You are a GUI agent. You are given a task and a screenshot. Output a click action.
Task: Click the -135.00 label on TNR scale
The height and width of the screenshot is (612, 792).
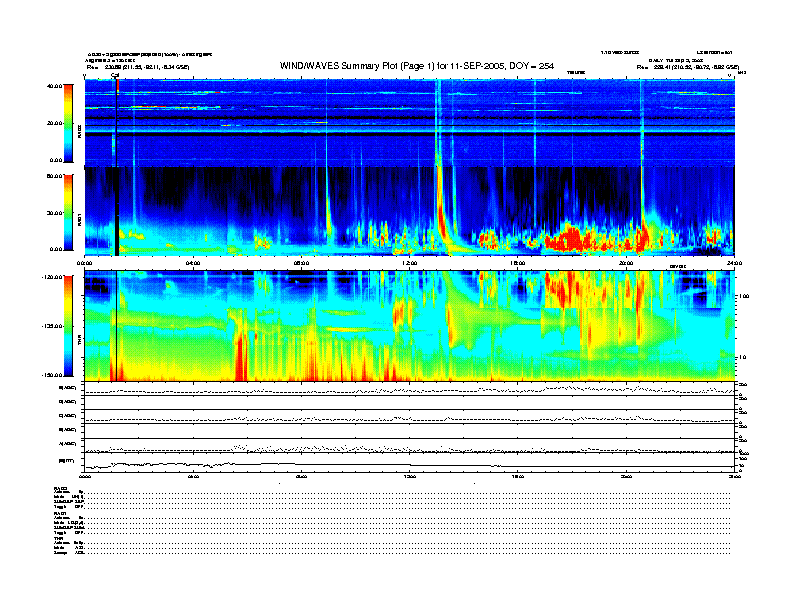click(x=52, y=326)
